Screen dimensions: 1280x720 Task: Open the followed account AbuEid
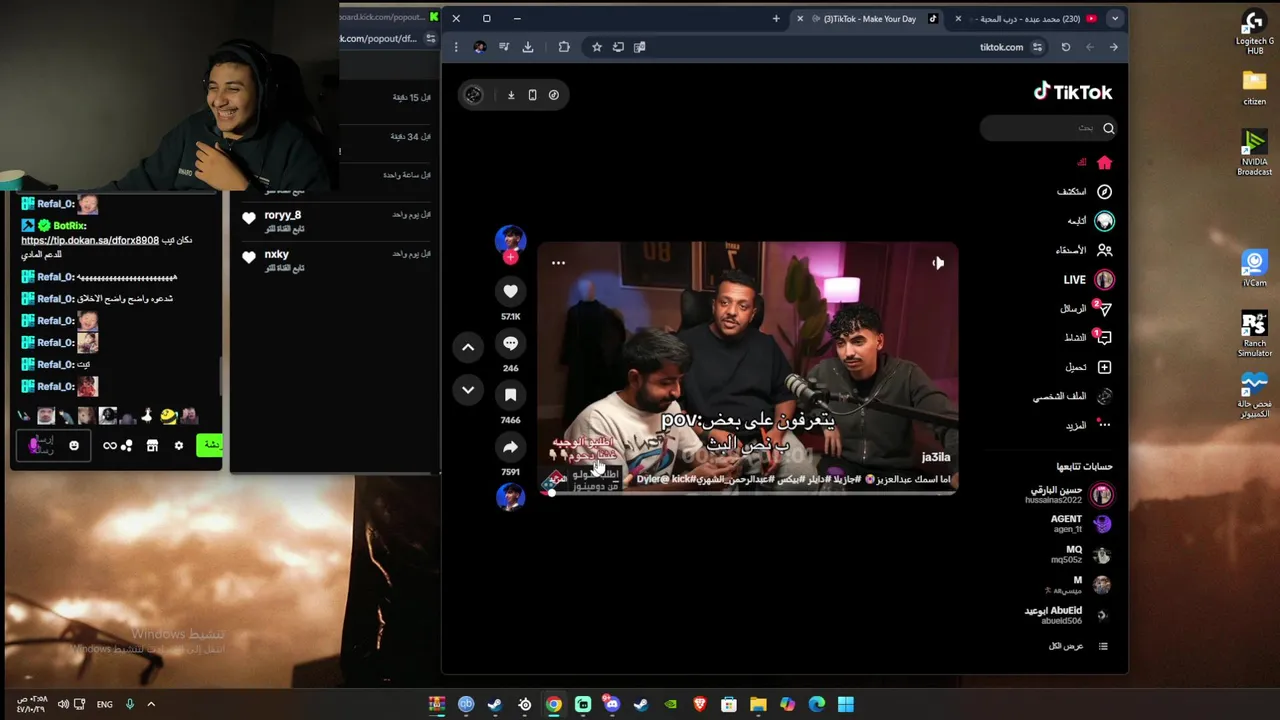tap(1066, 614)
